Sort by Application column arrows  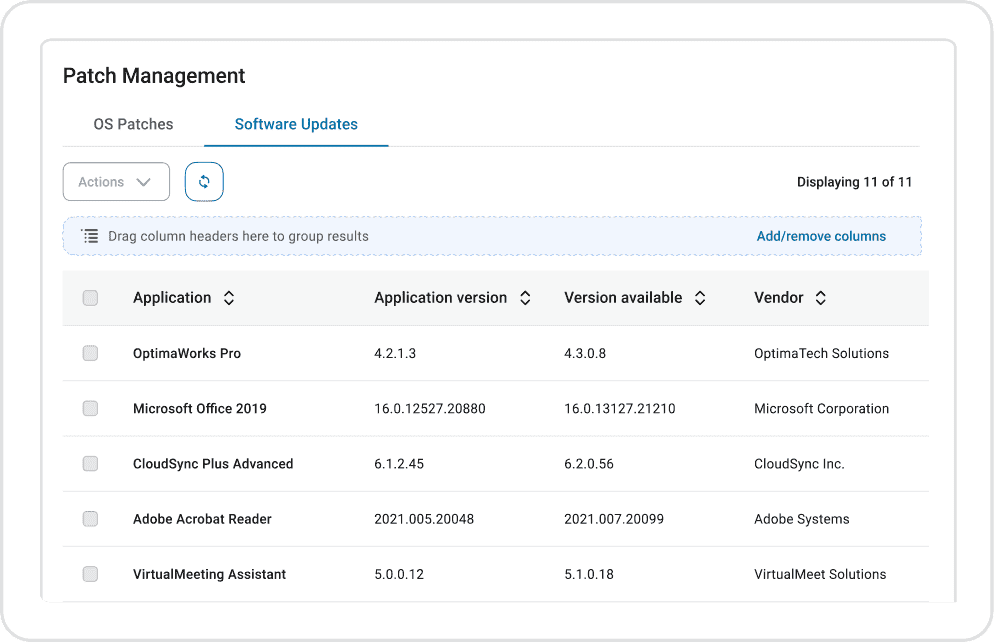tap(229, 298)
